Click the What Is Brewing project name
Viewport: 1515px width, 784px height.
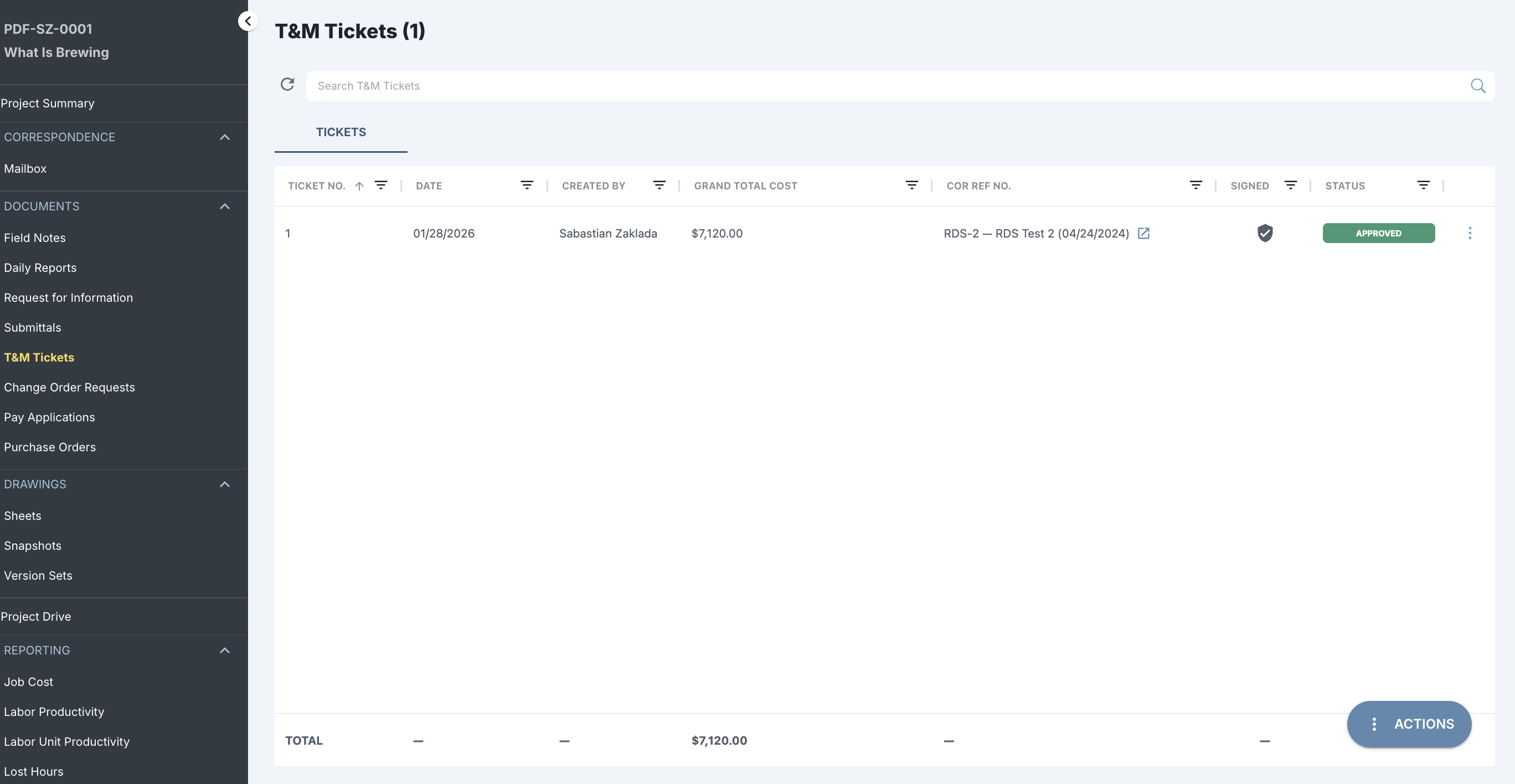pos(56,53)
